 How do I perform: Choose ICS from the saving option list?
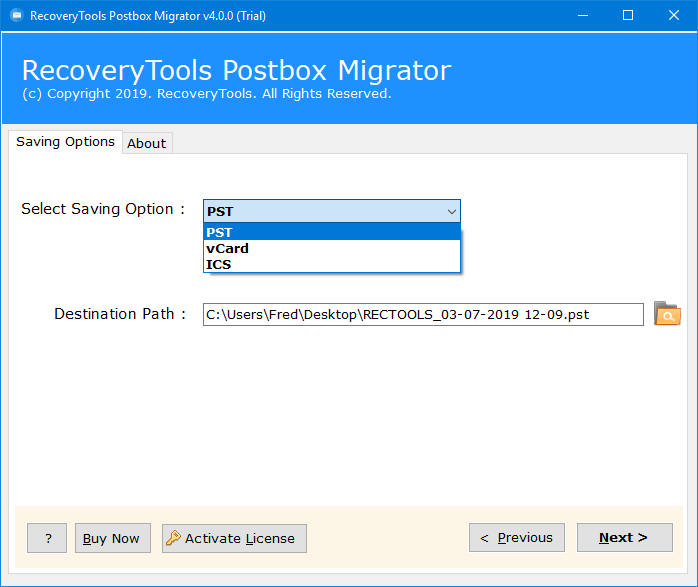pos(332,264)
